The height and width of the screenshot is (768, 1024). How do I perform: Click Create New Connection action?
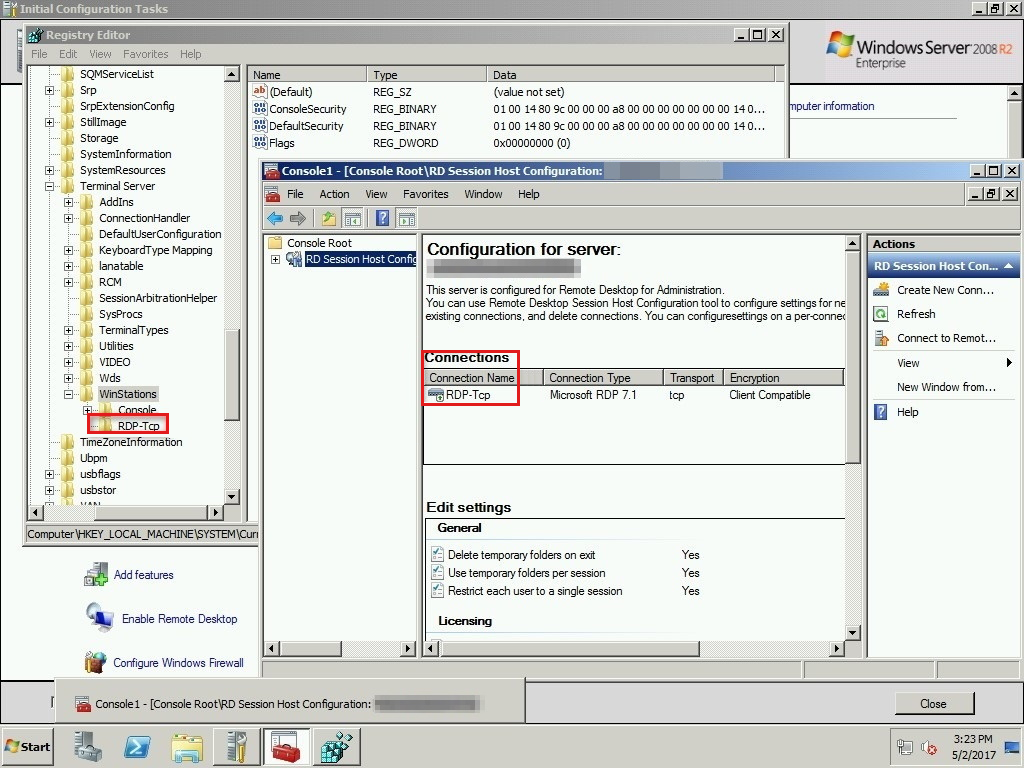(x=945, y=290)
